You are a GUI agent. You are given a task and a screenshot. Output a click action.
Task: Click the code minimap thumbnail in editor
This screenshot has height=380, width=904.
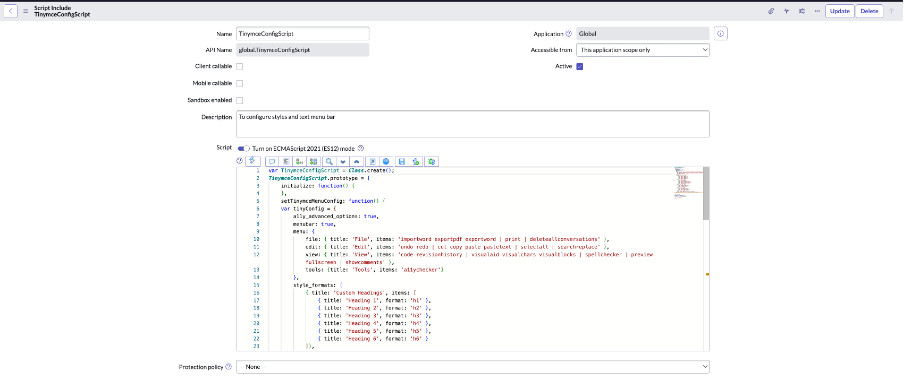pyautogui.click(x=687, y=183)
